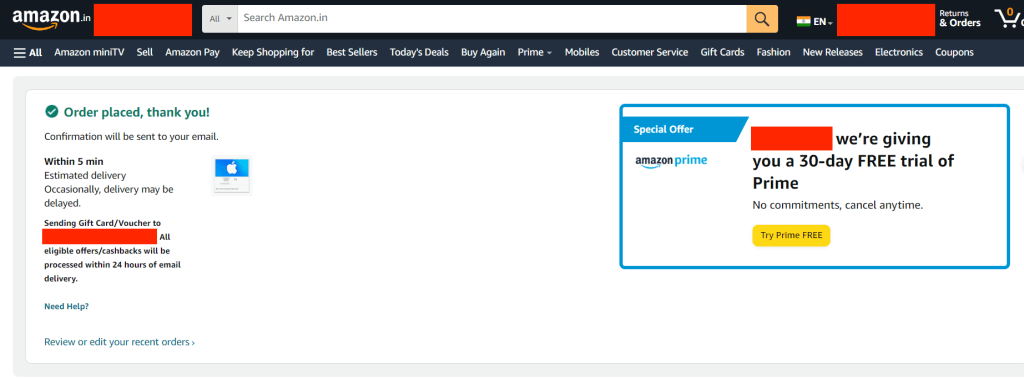Go to Amazon miniTV
Image resolution: width=1024 pixels, height=378 pixels.
tap(89, 52)
